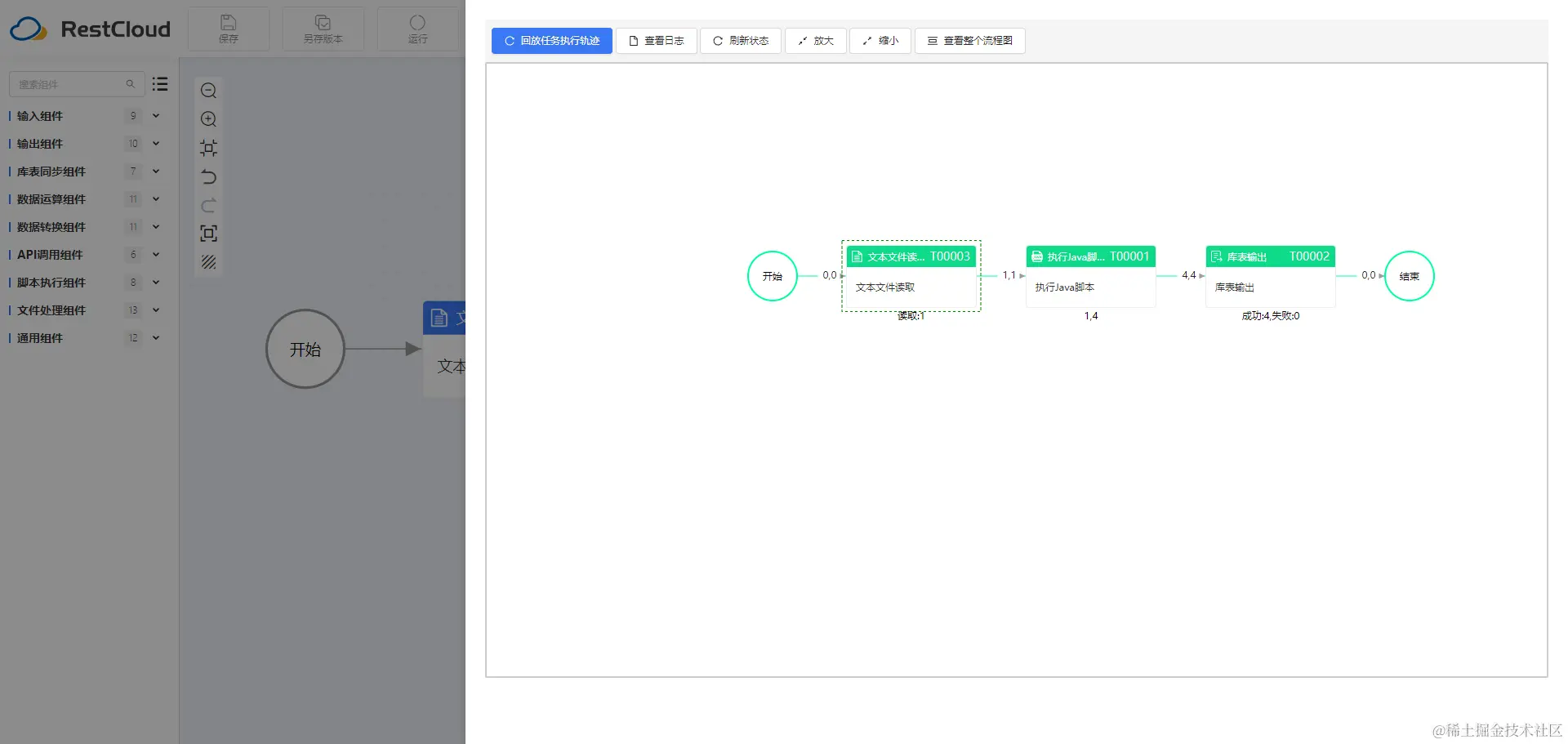
Task: Click the 开始 node on the background canvas
Action: coord(305,349)
